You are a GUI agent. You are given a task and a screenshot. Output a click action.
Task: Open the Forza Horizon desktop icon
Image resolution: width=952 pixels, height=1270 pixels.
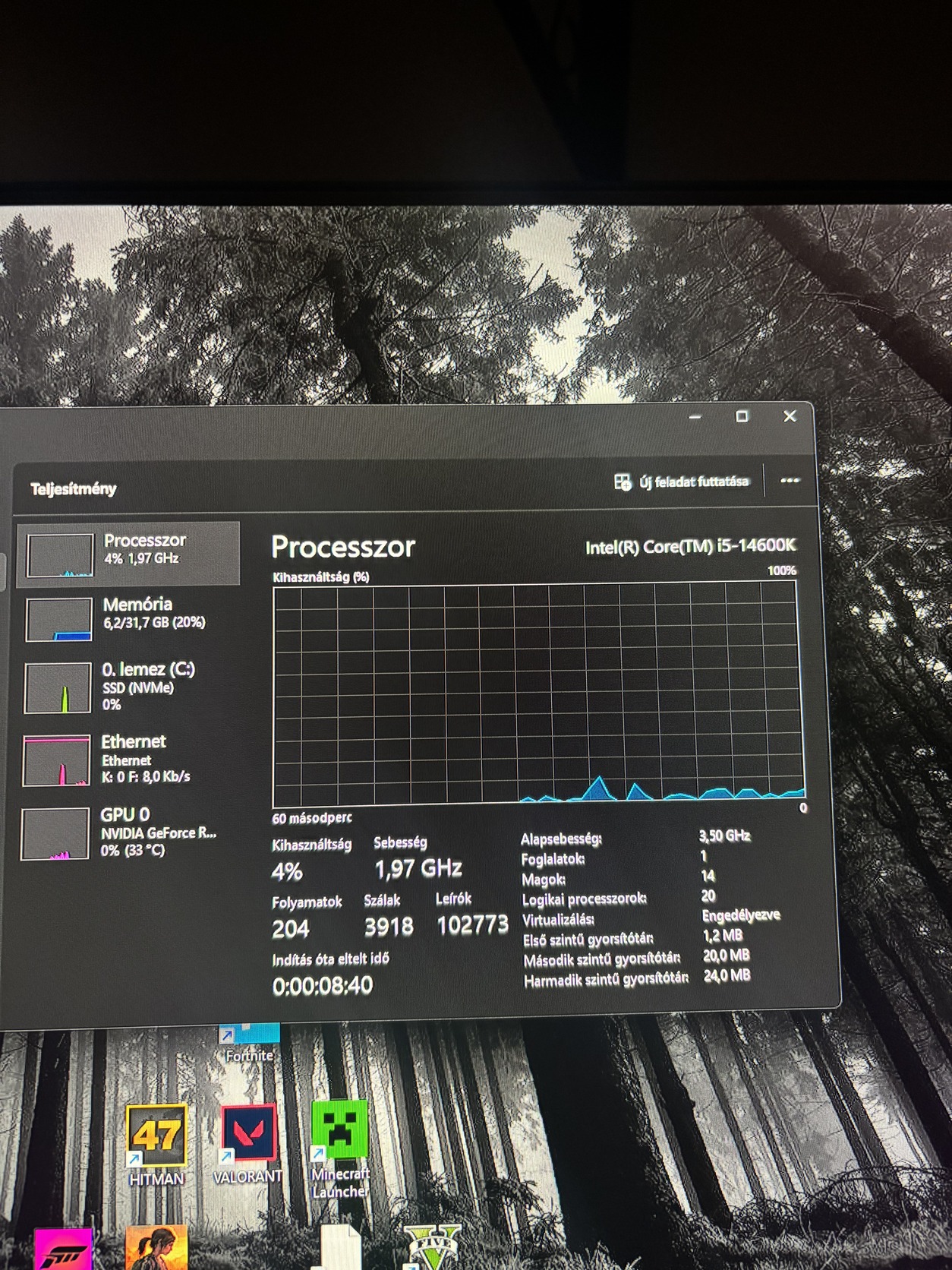64,1249
